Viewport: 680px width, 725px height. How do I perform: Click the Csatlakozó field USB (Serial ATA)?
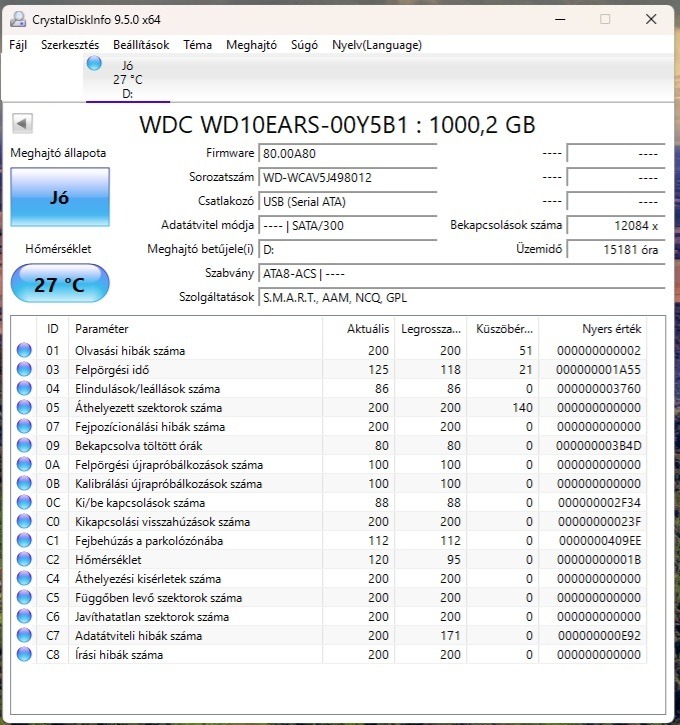tap(348, 202)
